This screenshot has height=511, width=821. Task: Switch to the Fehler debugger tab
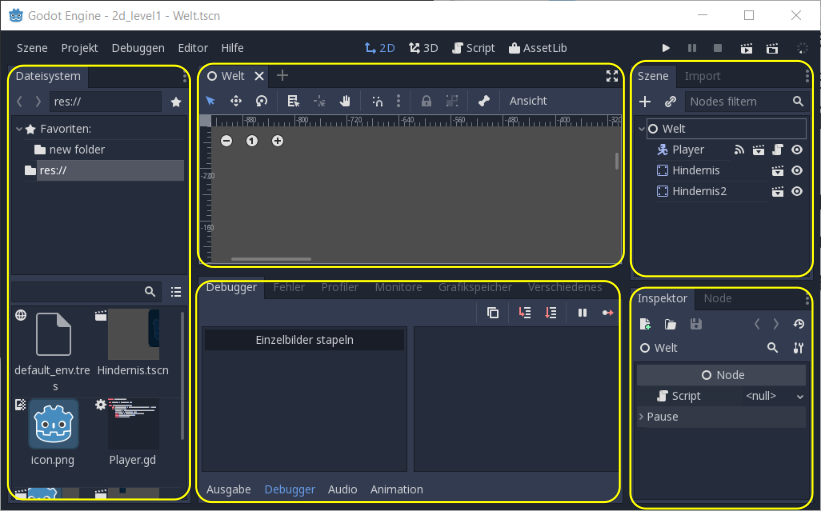click(x=289, y=287)
